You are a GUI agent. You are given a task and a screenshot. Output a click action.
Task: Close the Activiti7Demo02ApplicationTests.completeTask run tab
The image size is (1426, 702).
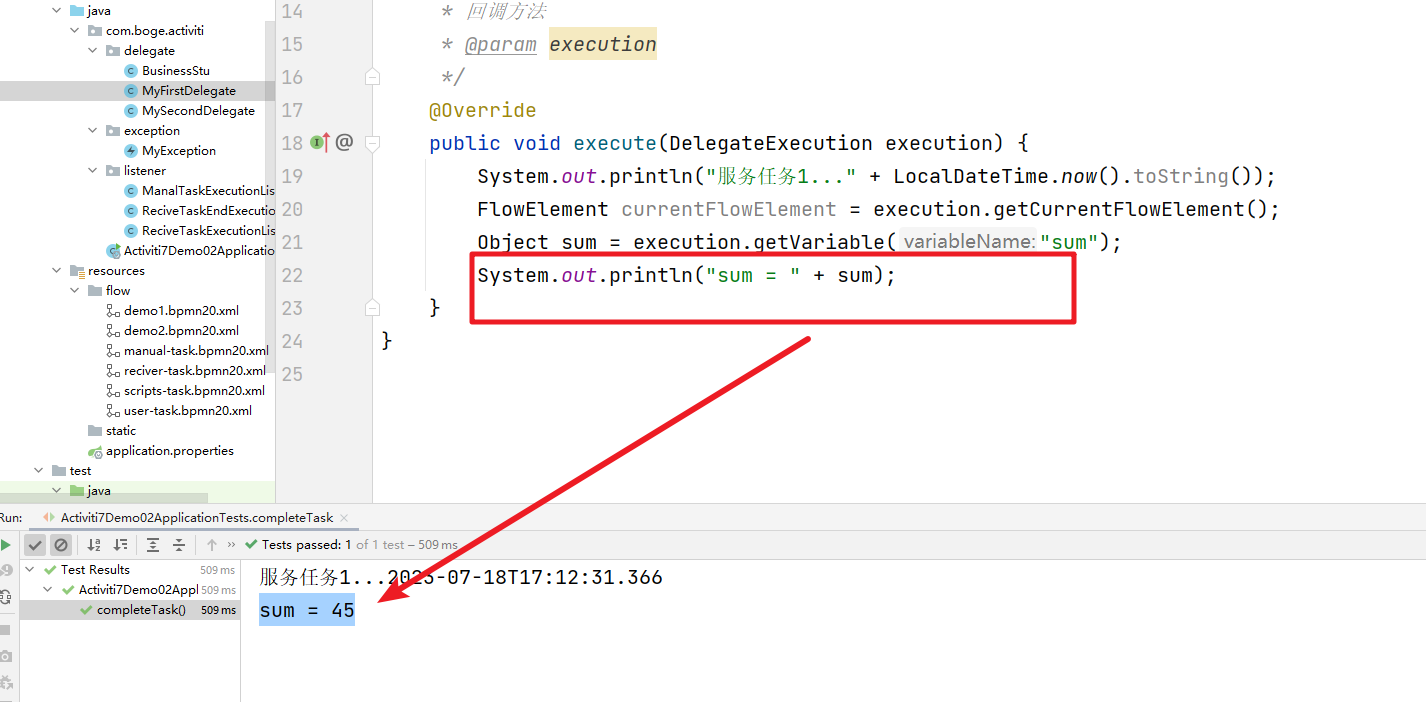click(344, 518)
